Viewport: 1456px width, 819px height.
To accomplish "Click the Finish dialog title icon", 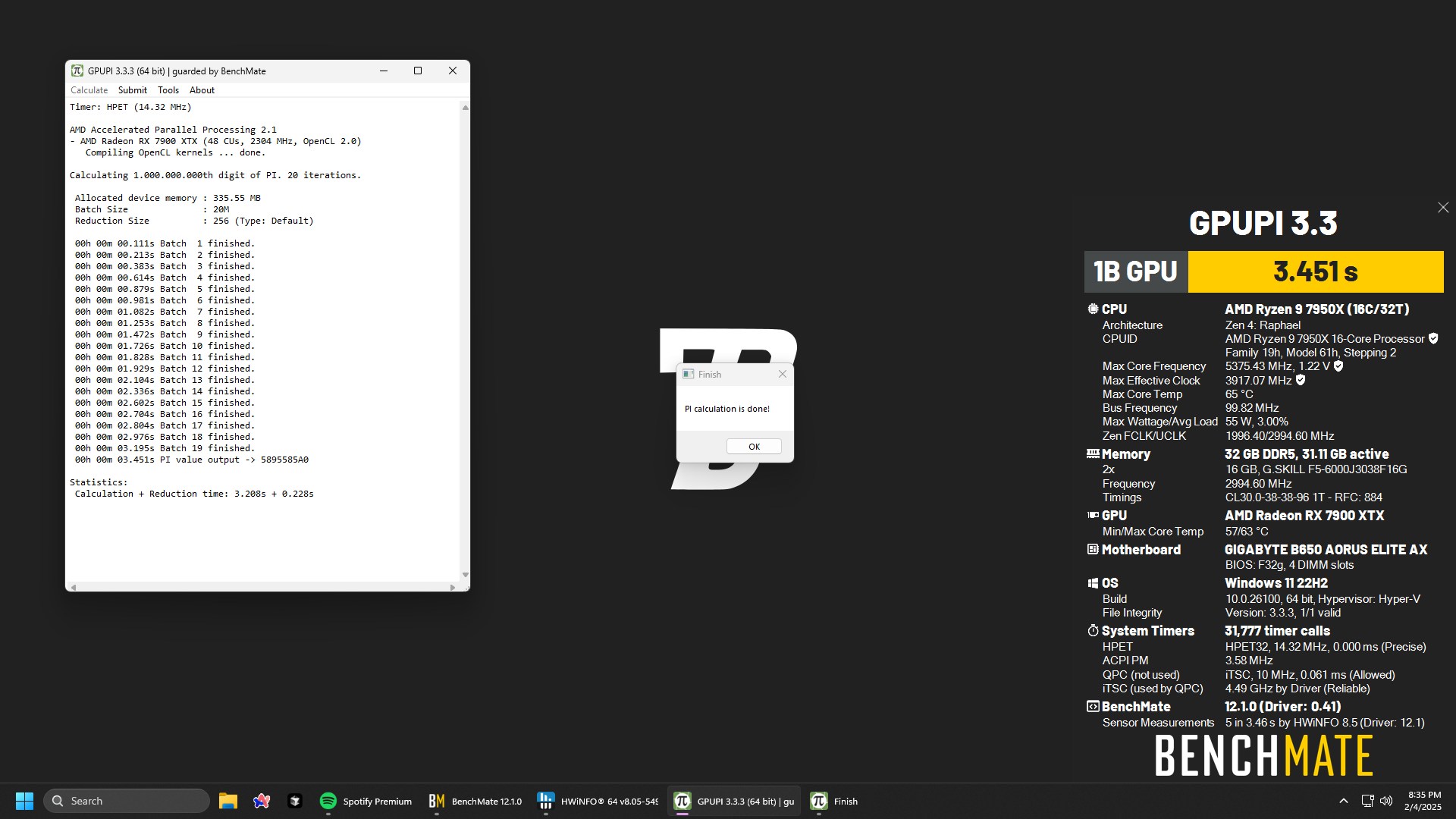I will 688,374.
